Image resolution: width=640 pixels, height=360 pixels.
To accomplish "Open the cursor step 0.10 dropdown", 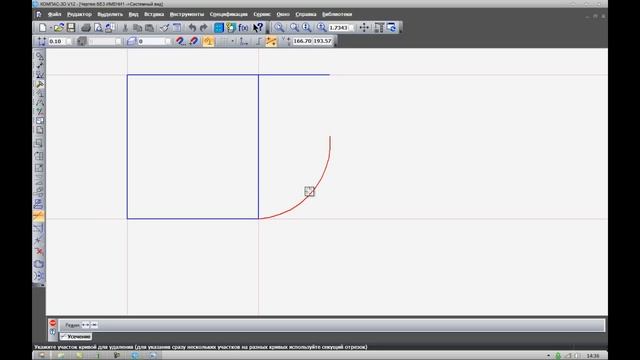I will 69,41.
